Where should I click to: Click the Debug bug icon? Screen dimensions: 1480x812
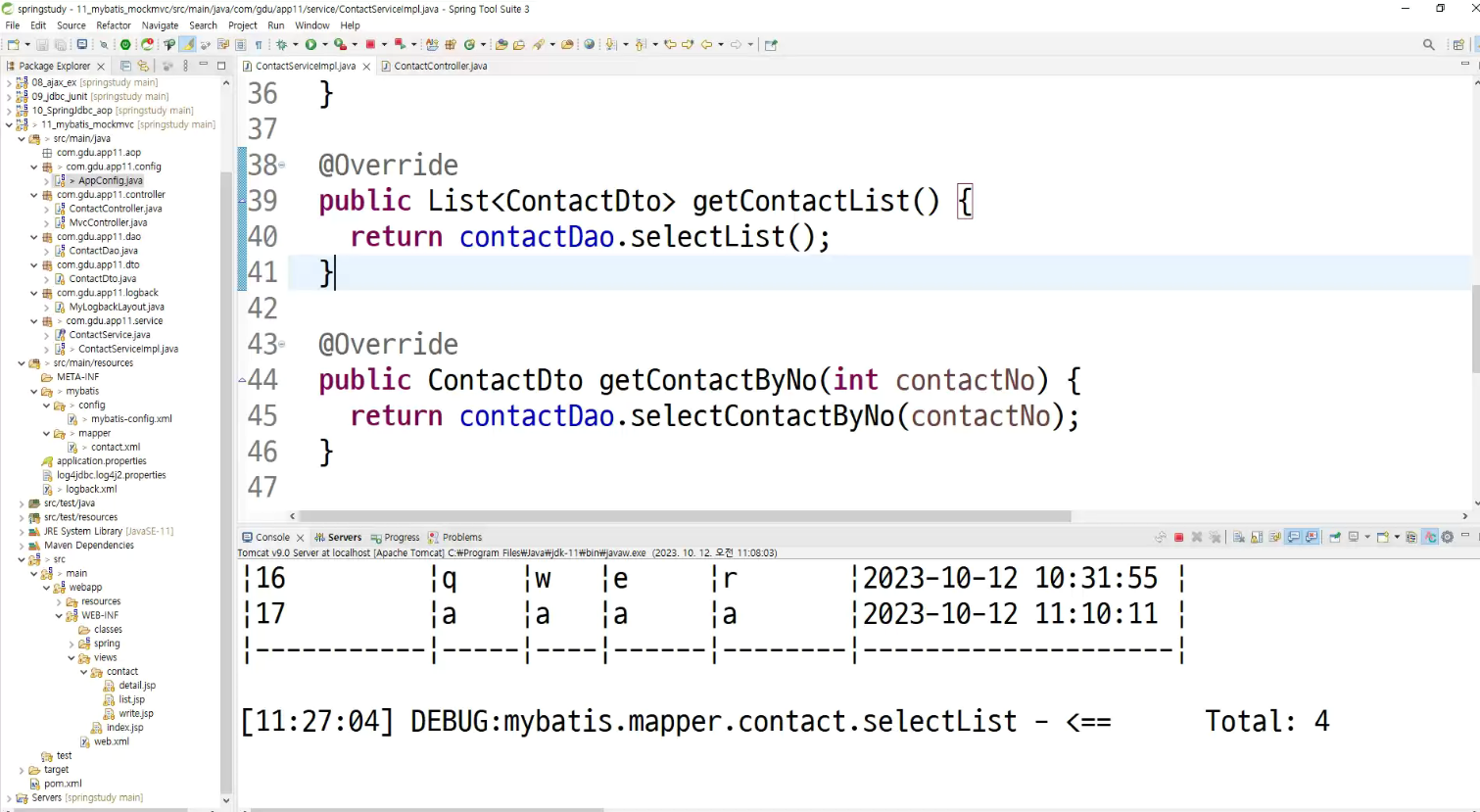pos(281,44)
